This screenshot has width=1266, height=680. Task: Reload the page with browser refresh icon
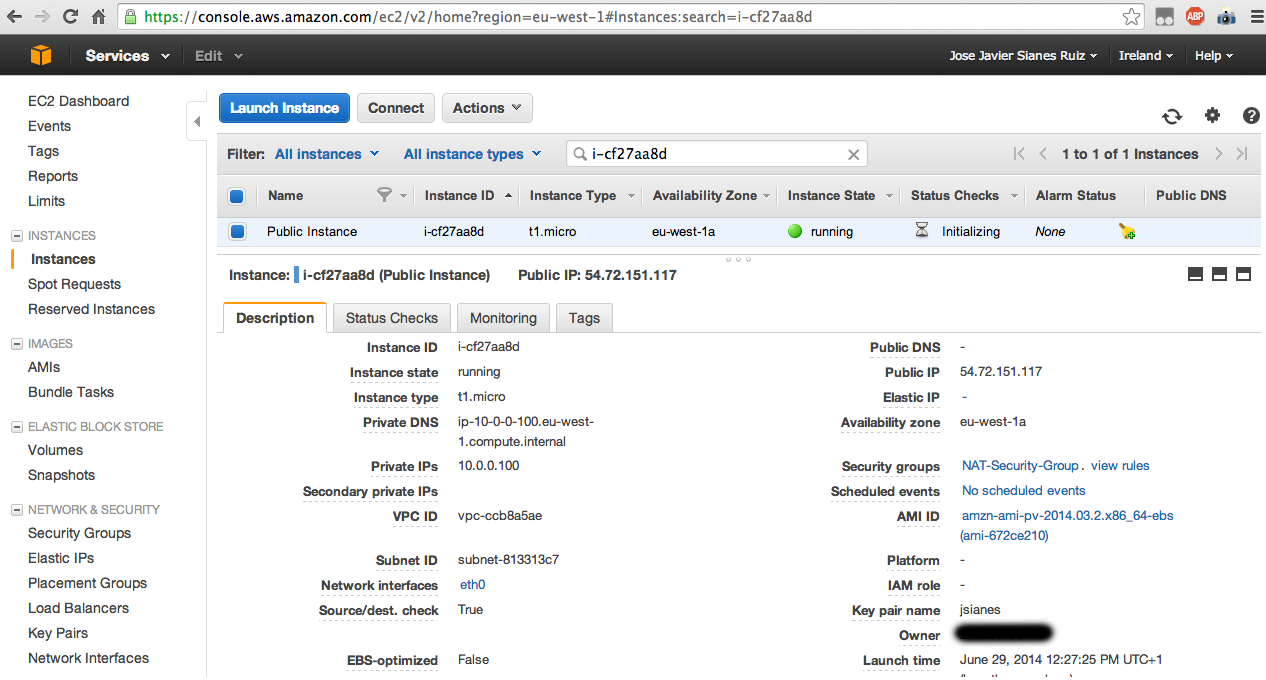[x=70, y=16]
